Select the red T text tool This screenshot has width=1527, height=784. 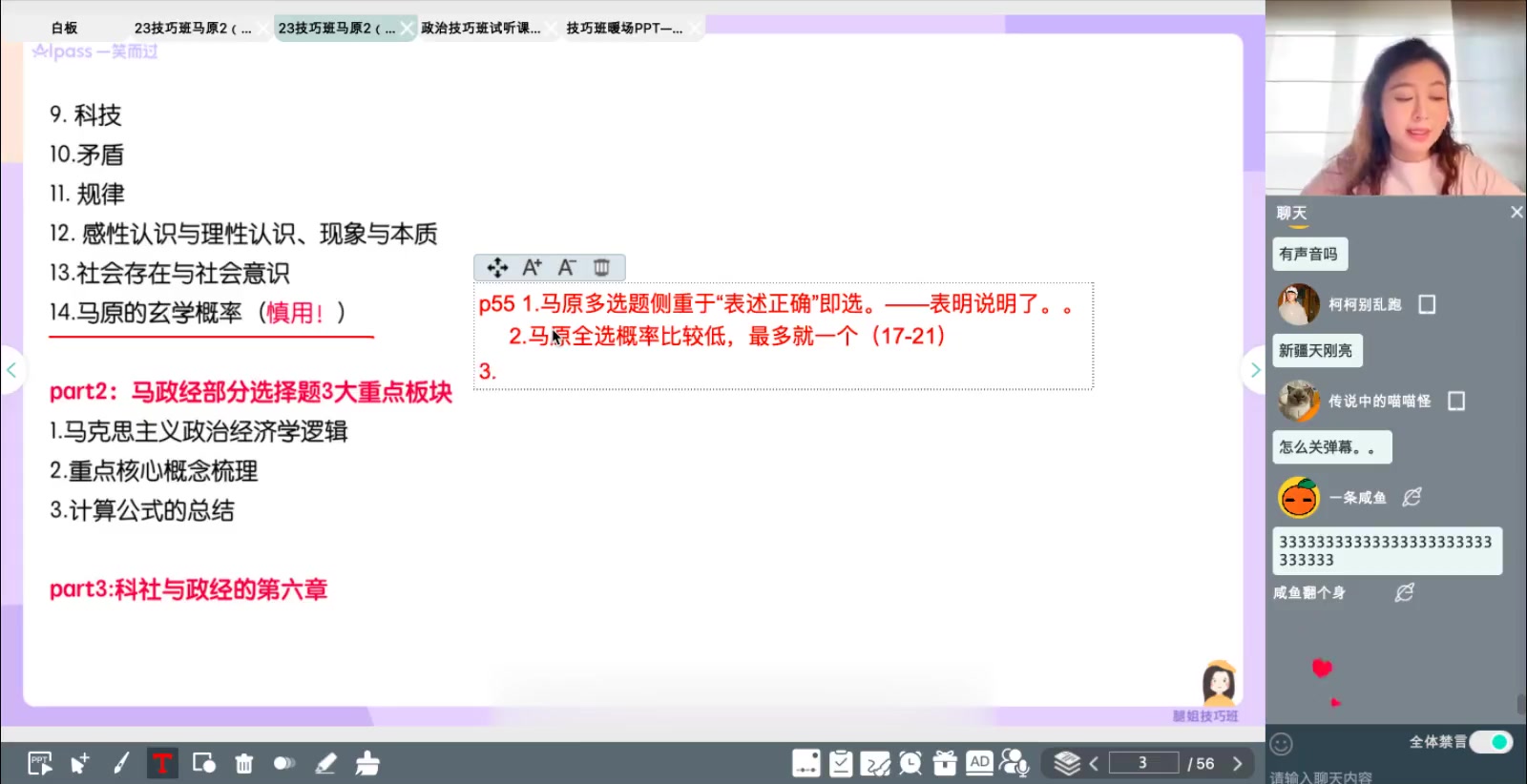click(x=162, y=763)
